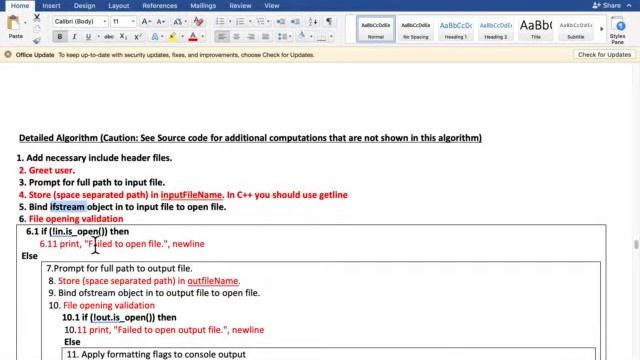Open the font color dropdown arrow
This screenshot has height=360, width=640.
coord(203,37)
